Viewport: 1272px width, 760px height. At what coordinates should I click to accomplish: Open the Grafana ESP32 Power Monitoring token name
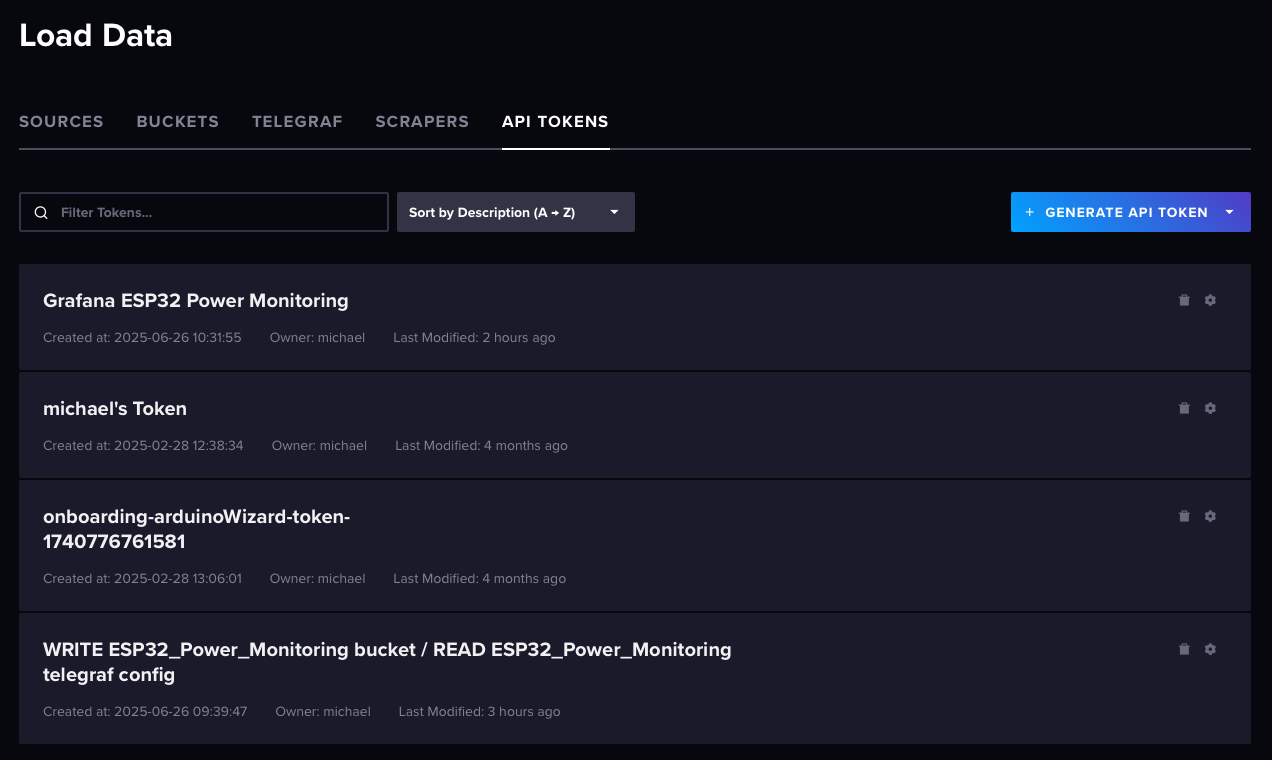click(x=196, y=300)
